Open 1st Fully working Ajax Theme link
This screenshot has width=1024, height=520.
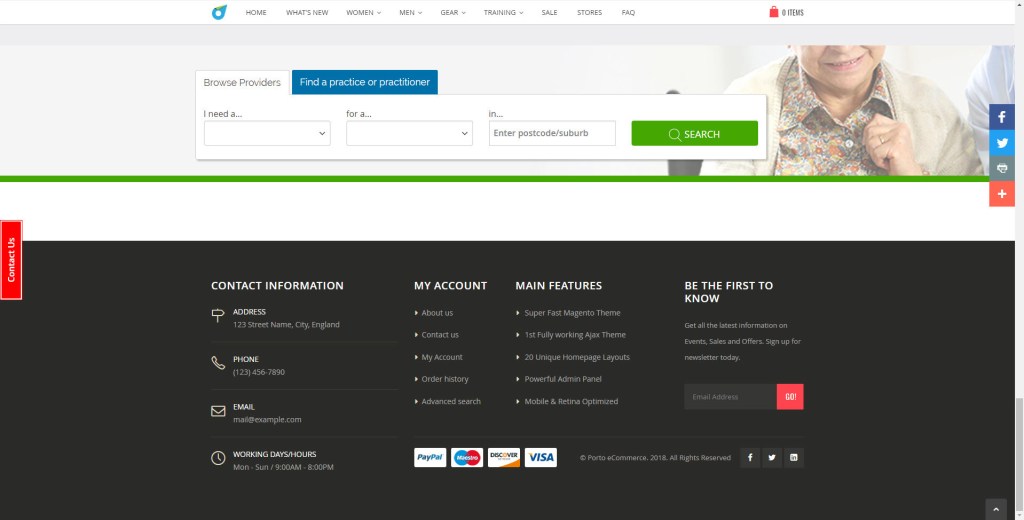tap(575, 334)
